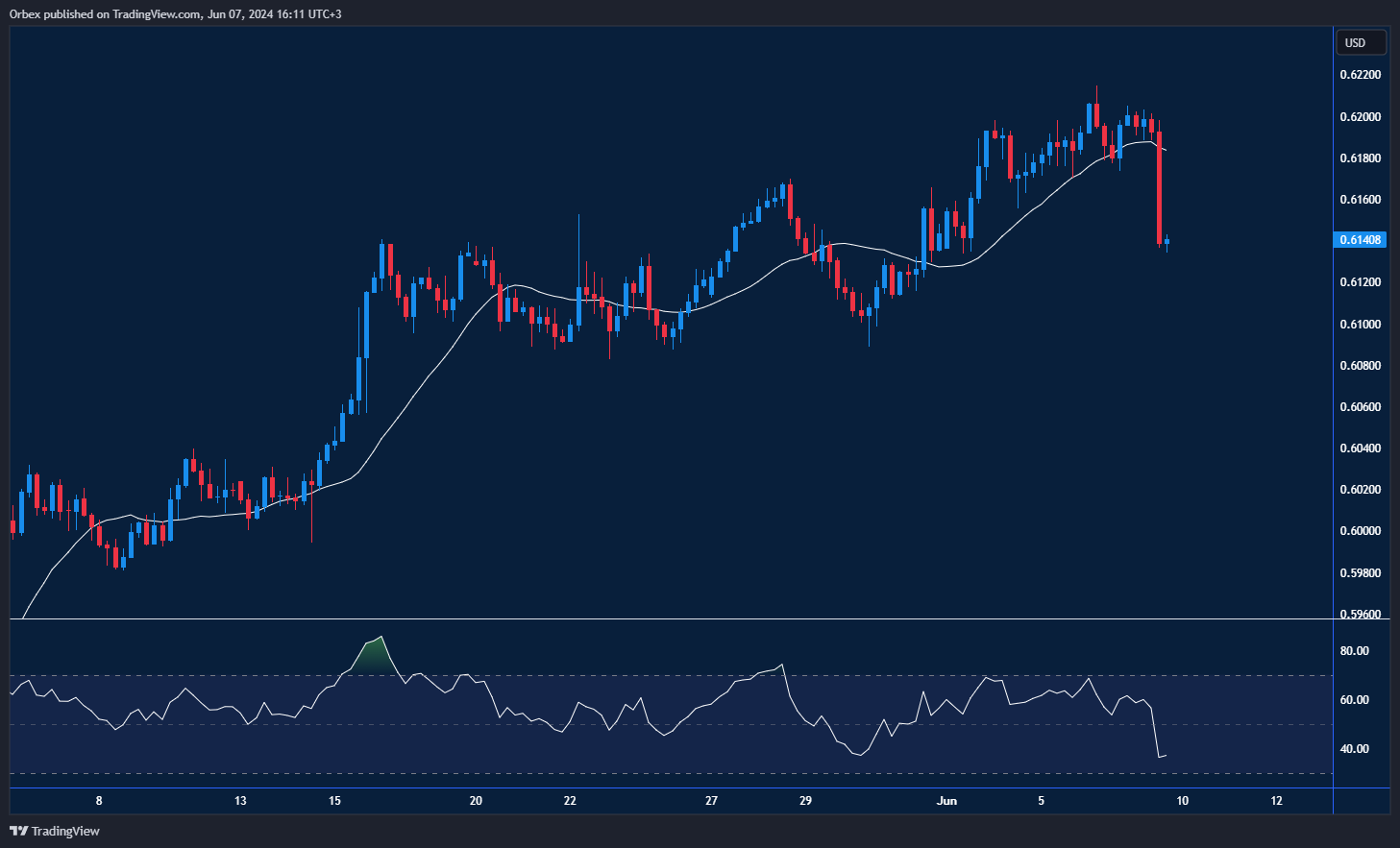The width and height of the screenshot is (1400, 848).
Task: Click the 60.00 RSI scale label
Action: (x=1355, y=700)
